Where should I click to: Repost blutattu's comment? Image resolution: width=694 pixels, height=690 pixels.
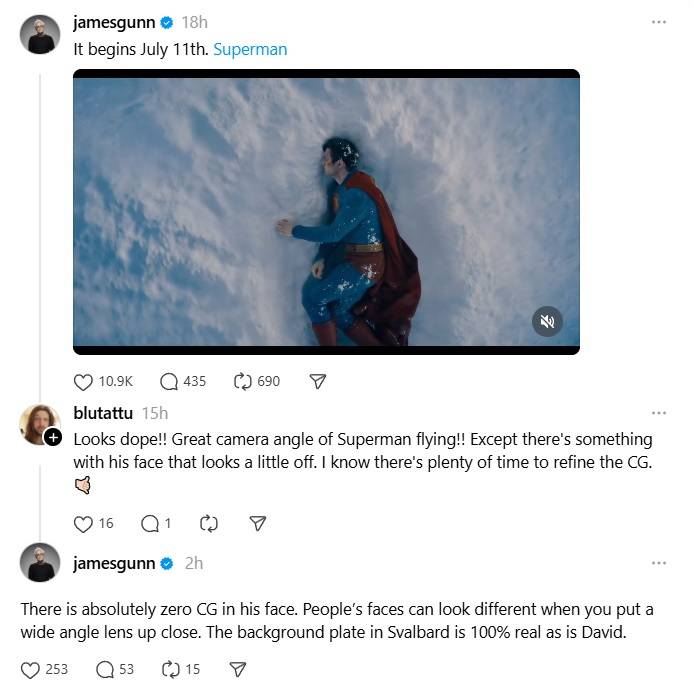click(209, 523)
